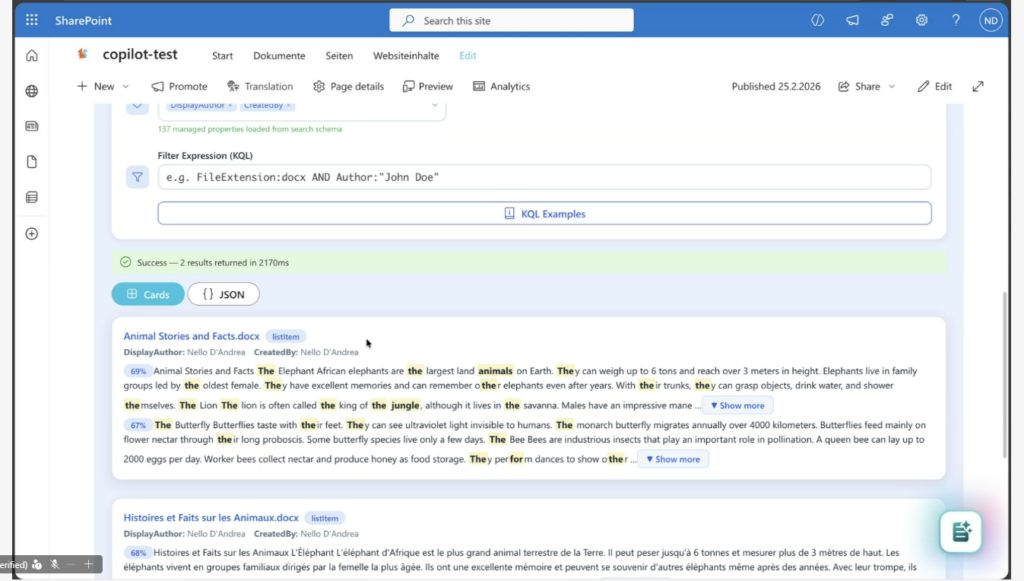Click the muted microphone icon in overlay
1024x581 pixels.
[55, 564]
